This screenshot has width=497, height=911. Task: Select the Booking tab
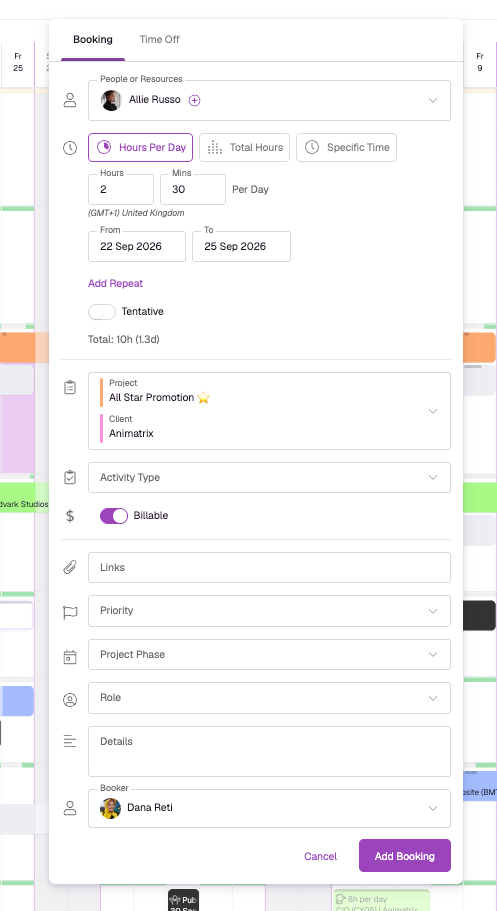tap(93, 40)
